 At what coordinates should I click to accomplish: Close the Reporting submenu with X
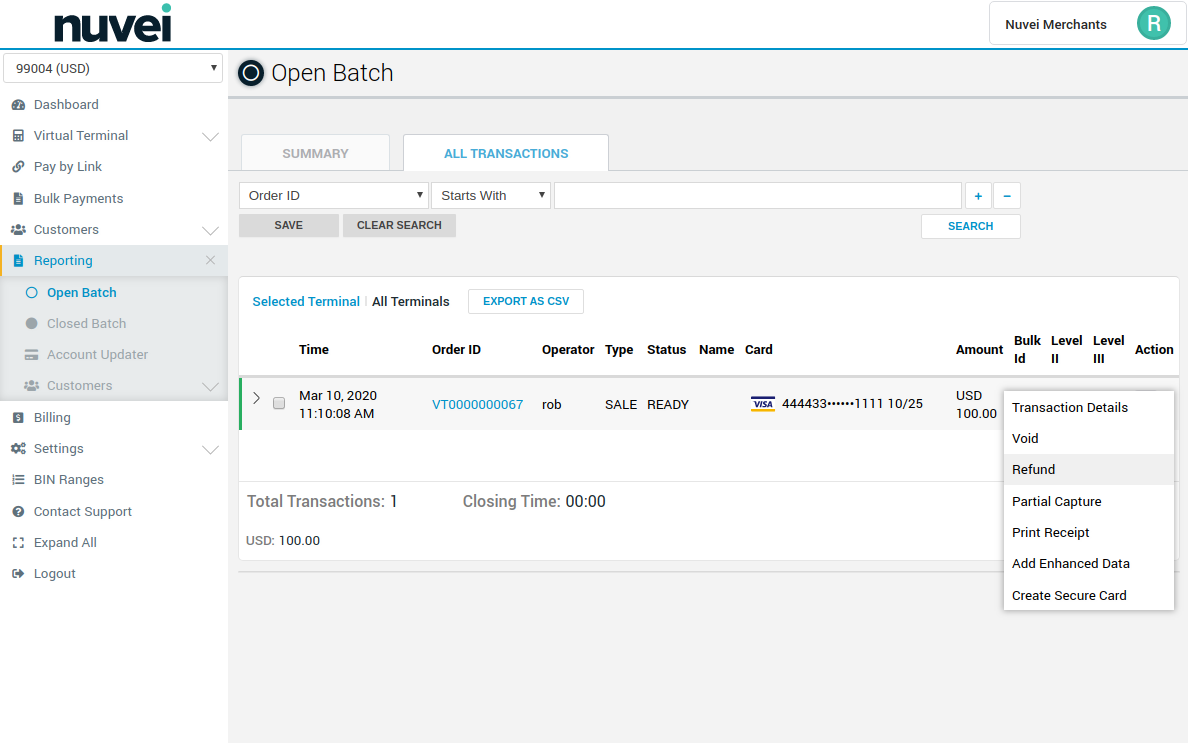pyautogui.click(x=210, y=260)
